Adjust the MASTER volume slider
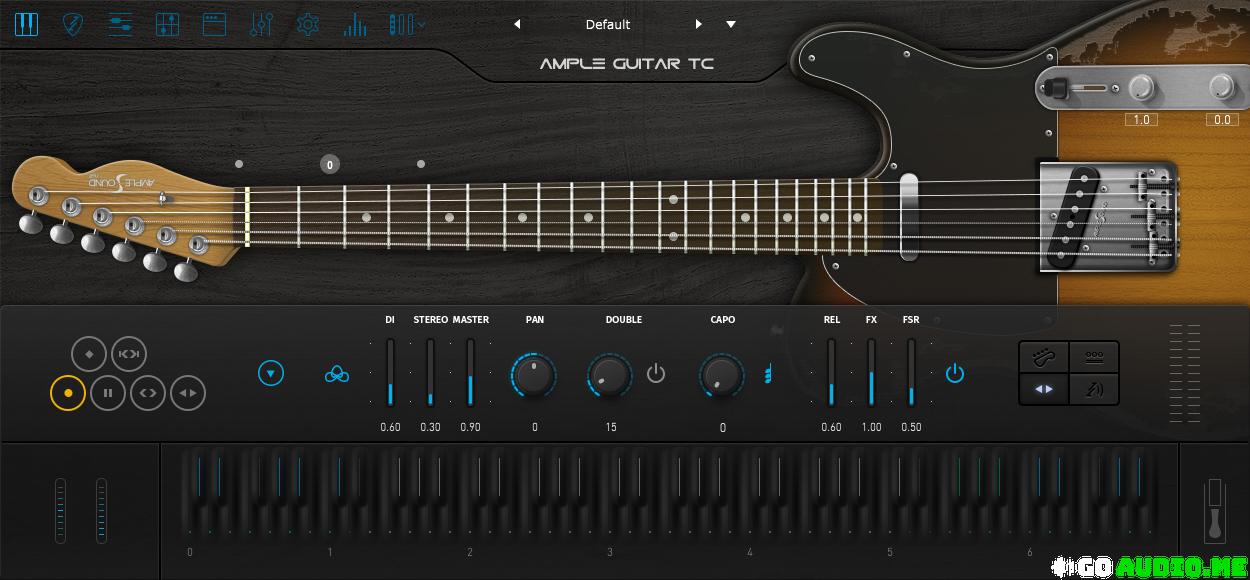 click(x=470, y=372)
